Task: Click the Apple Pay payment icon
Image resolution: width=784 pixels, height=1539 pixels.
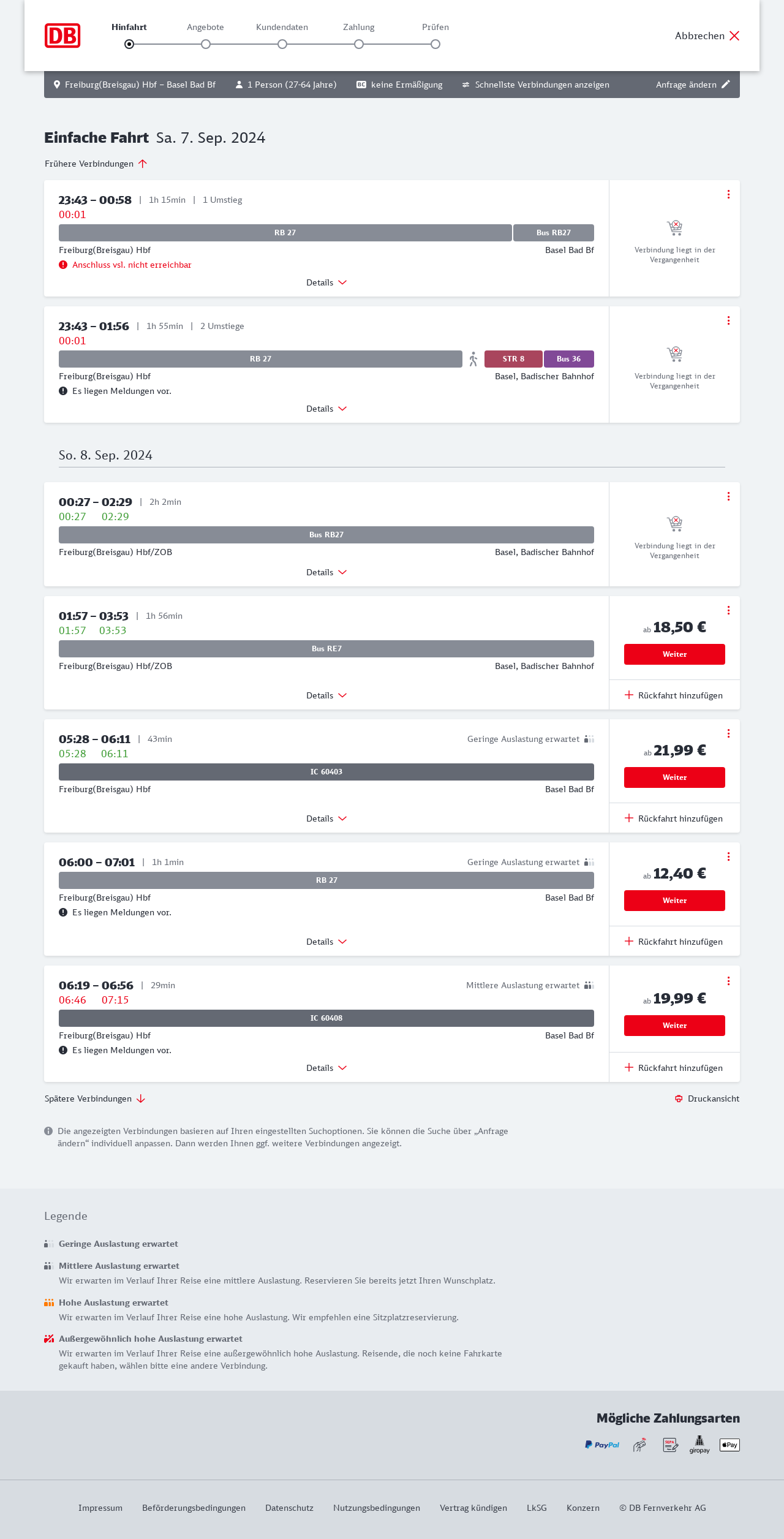Action: [729, 1445]
